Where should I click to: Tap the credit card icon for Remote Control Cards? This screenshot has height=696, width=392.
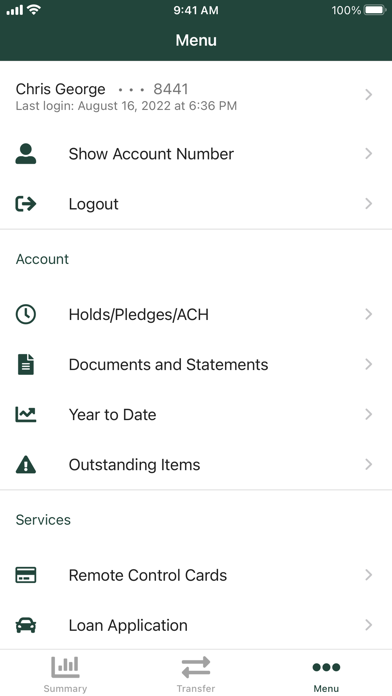pyautogui.click(x=26, y=575)
